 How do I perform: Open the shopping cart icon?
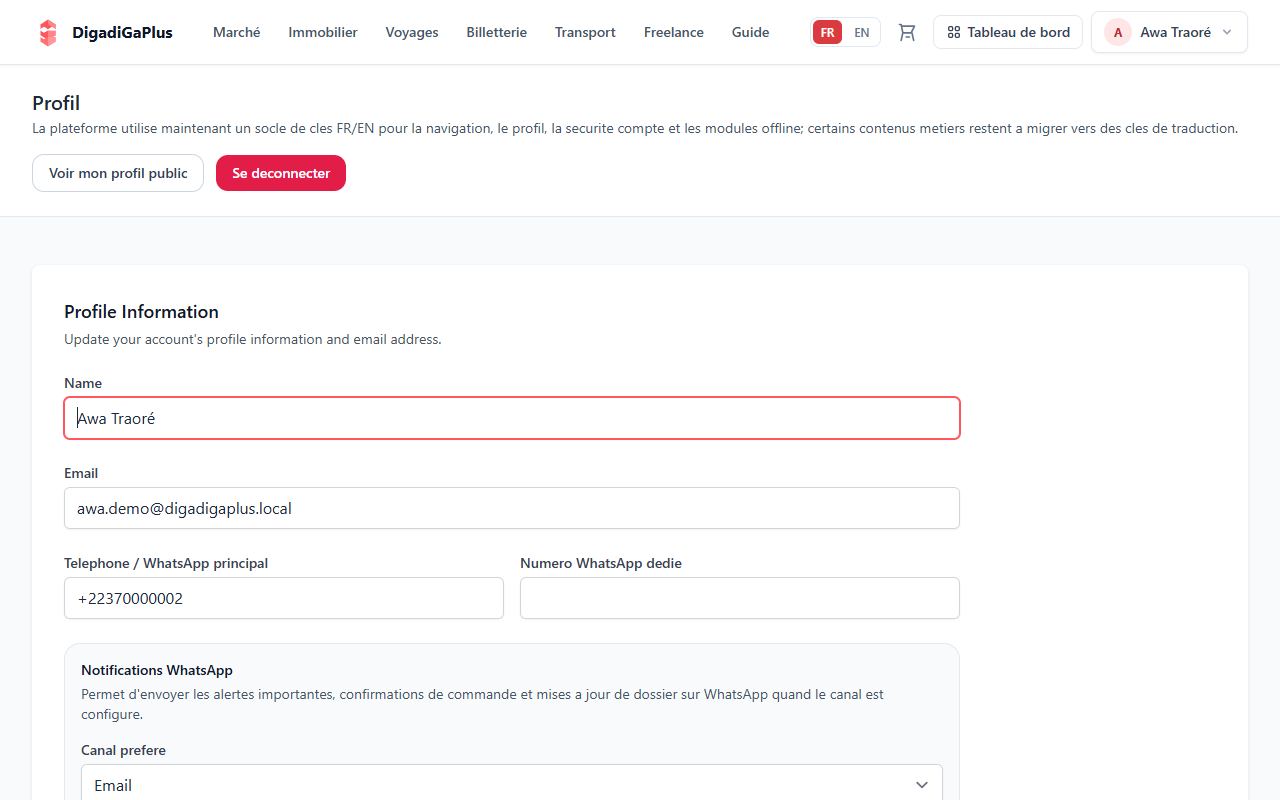coord(907,32)
